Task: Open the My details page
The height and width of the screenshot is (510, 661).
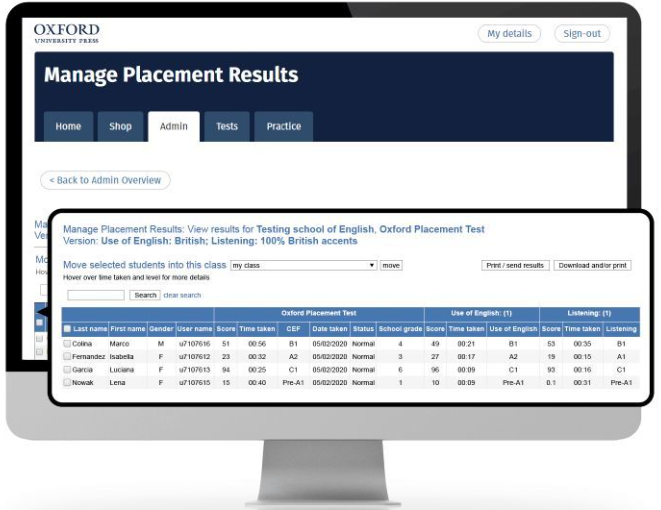Action: (x=509, y=34)
